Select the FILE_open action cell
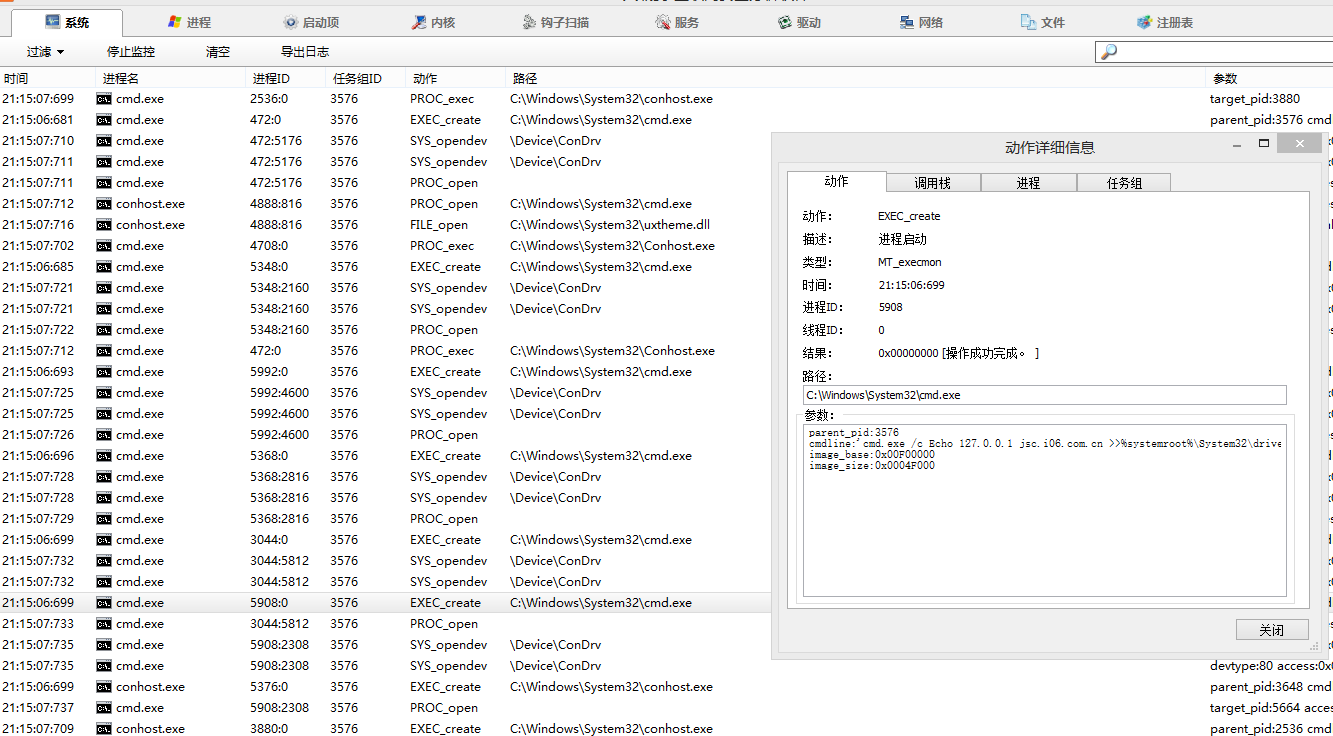 [x=439, y=225]
